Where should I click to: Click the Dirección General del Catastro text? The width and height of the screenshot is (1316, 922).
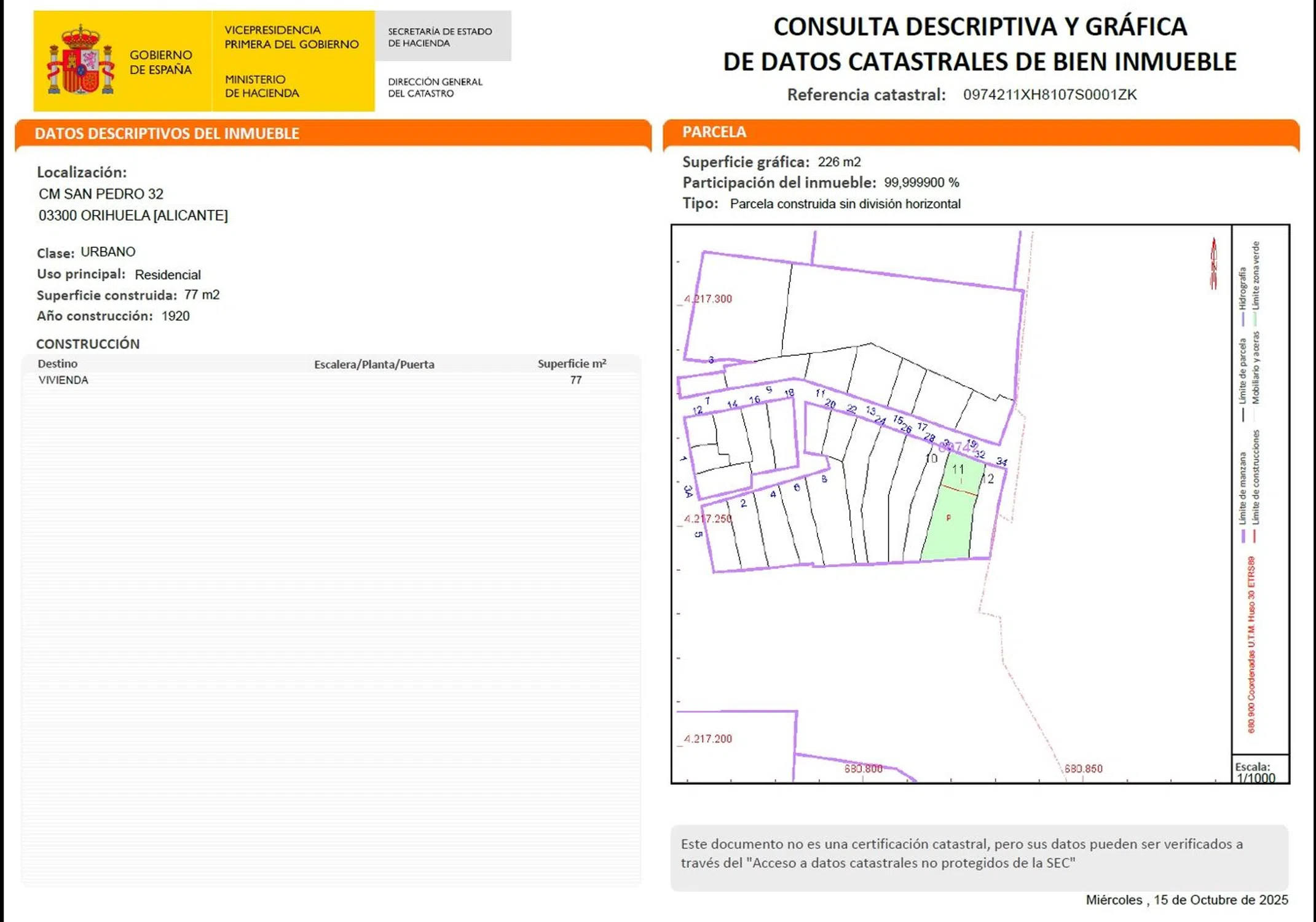coord(435,87)
